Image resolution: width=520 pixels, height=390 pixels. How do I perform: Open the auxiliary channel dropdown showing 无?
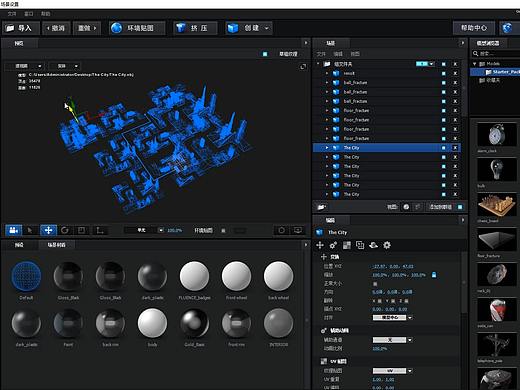click(x=393, y=340)
